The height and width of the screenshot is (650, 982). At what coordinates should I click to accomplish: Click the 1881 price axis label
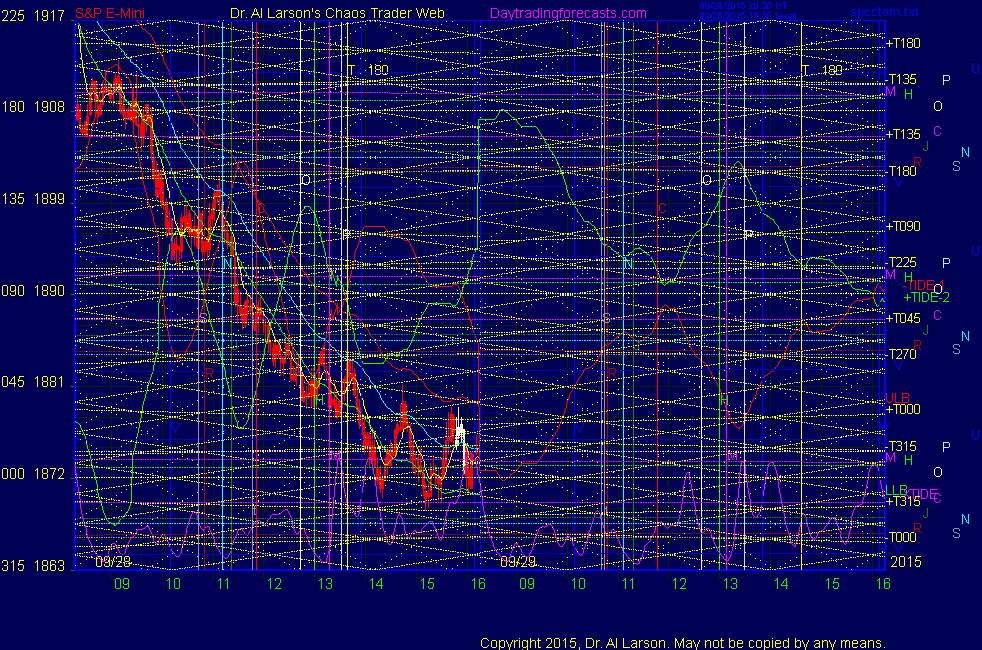[x=49, y=382]
